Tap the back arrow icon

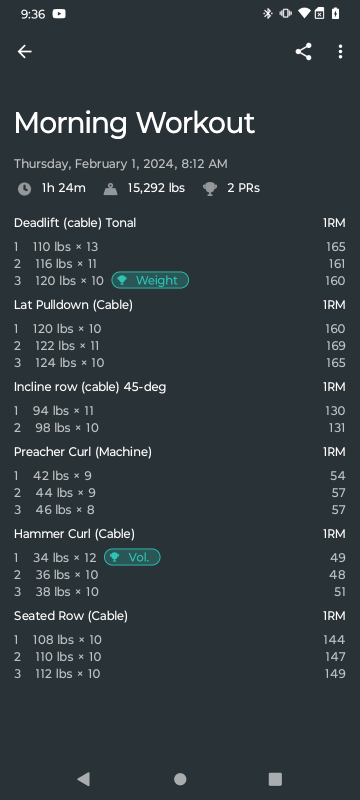24,52
